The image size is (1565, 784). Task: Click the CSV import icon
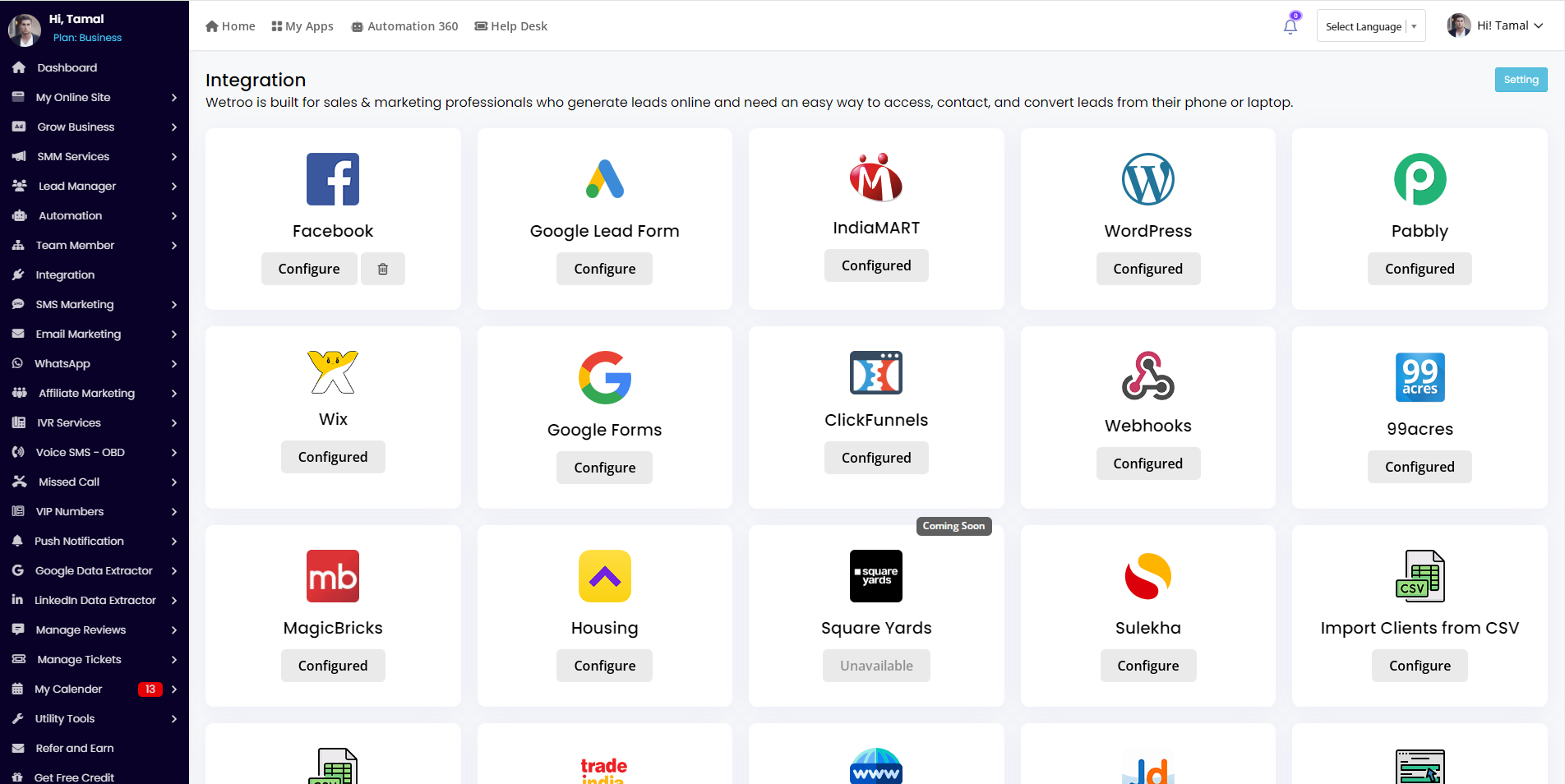(1420, 576)
